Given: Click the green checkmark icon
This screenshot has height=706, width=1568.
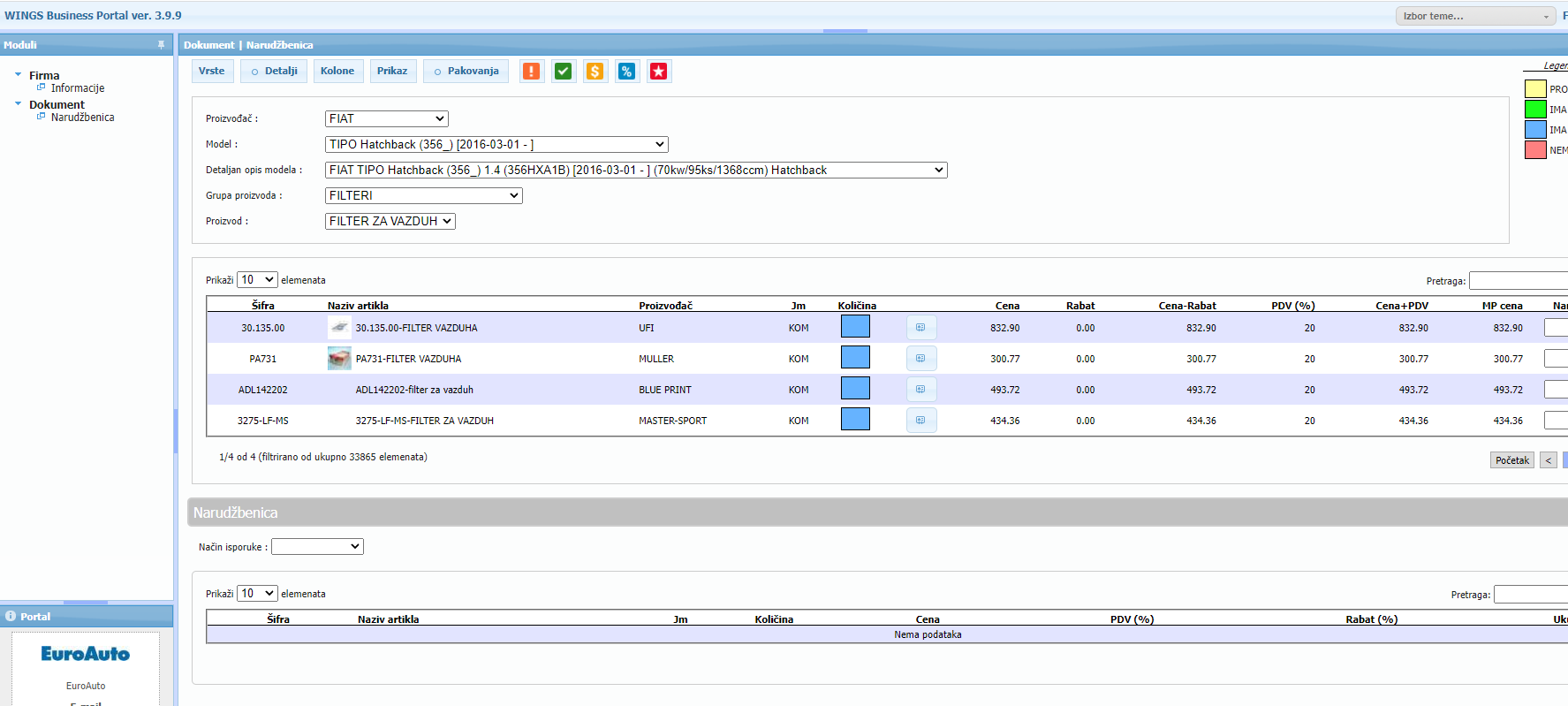Looking at the screenshot, I should (x=564, y=72).
